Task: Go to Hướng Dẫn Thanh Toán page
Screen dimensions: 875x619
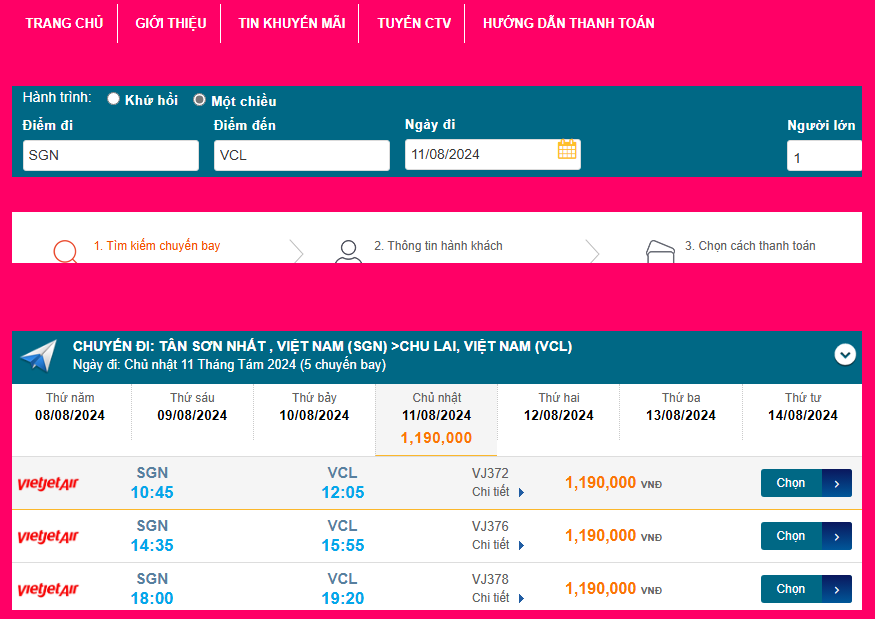Action: tap(568, 23)
